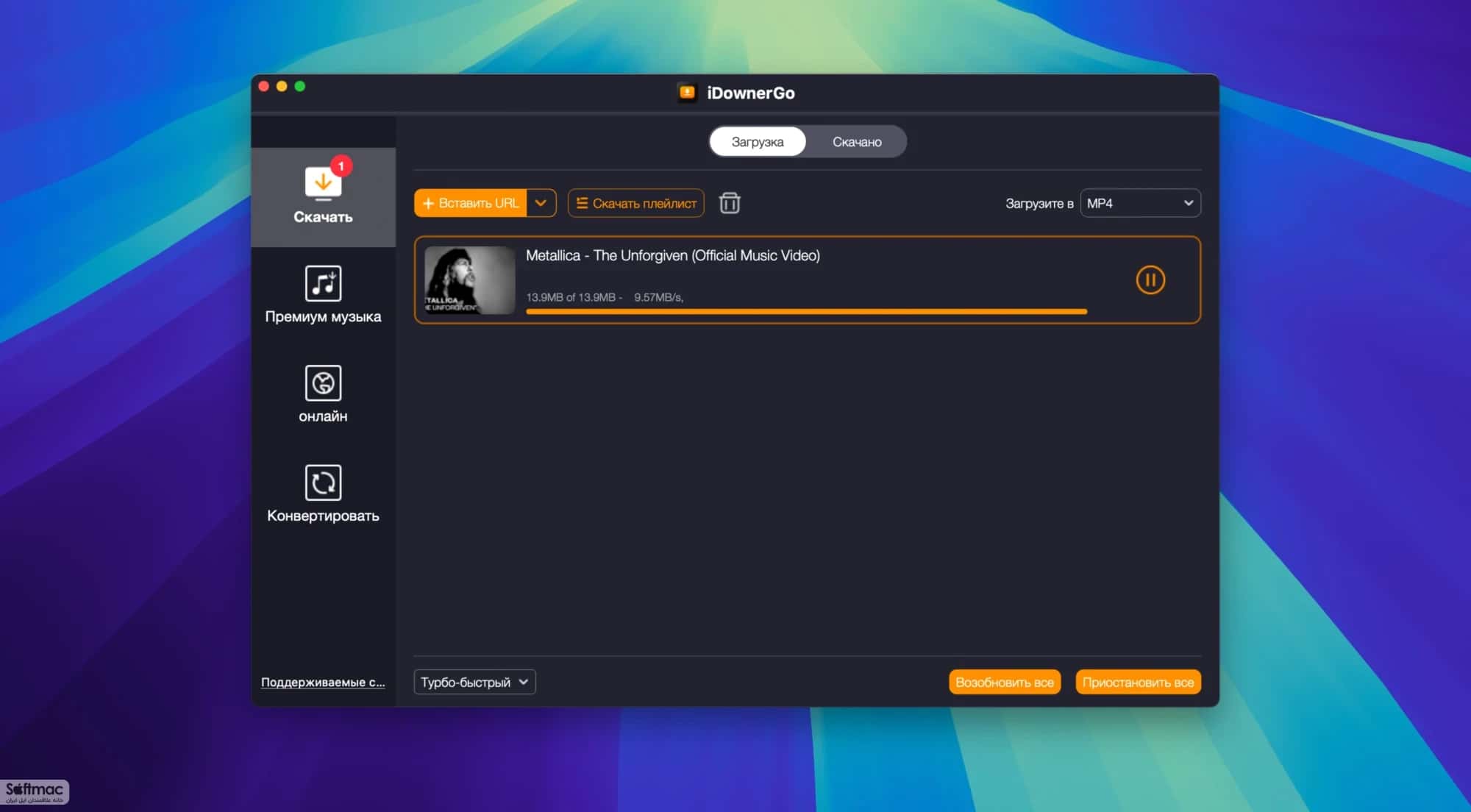Viewport: 1471px width, 812px height.
Task: Click the Metallica video thumbnail
Action: click(x=470, y=280)
